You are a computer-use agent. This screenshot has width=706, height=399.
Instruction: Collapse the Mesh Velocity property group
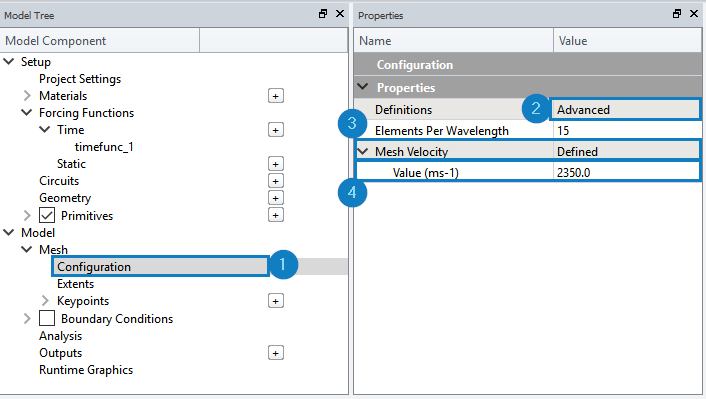point(363,151)
